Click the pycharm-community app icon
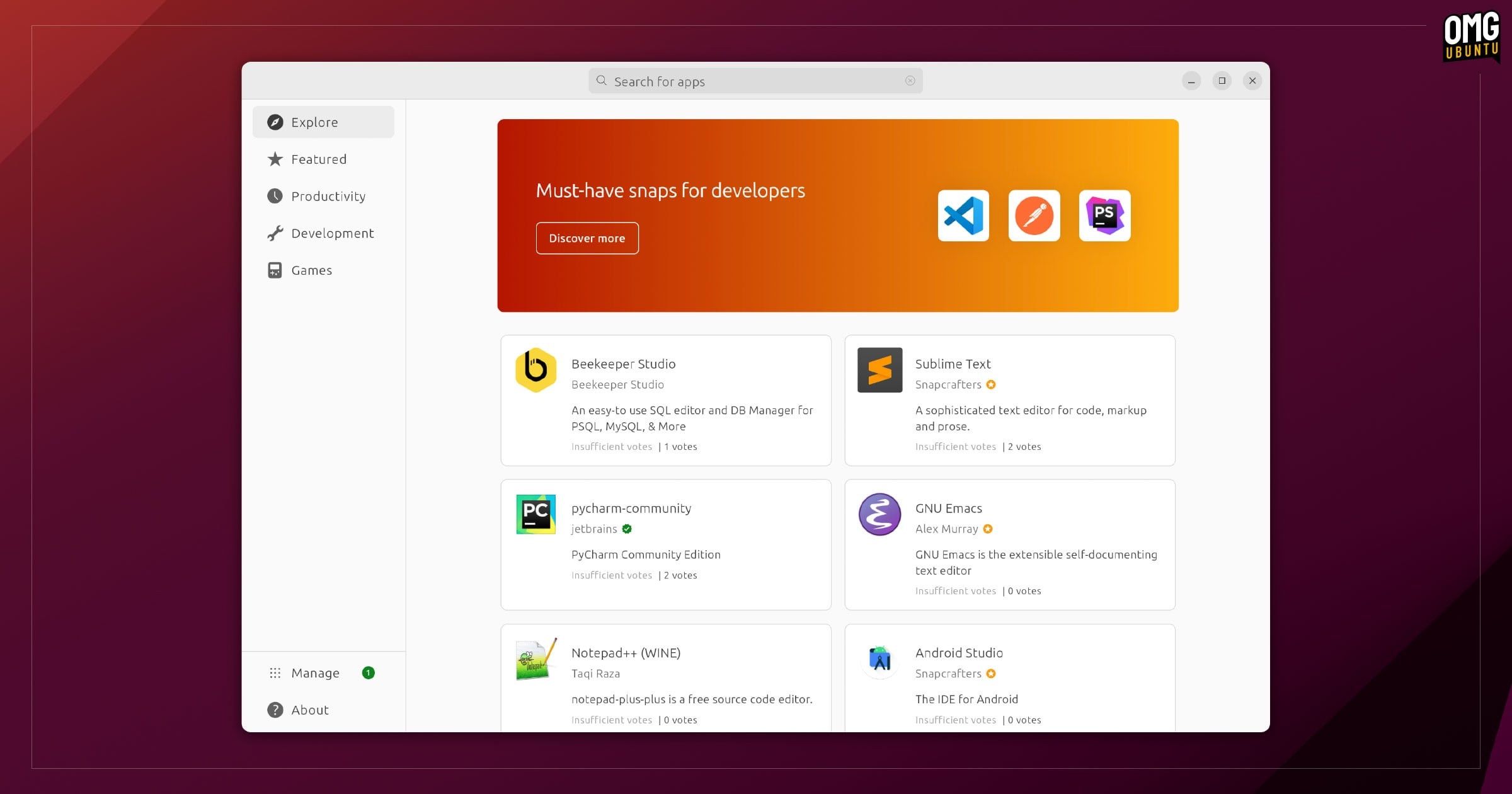1512x794 pixels. [x=535, y=514]
